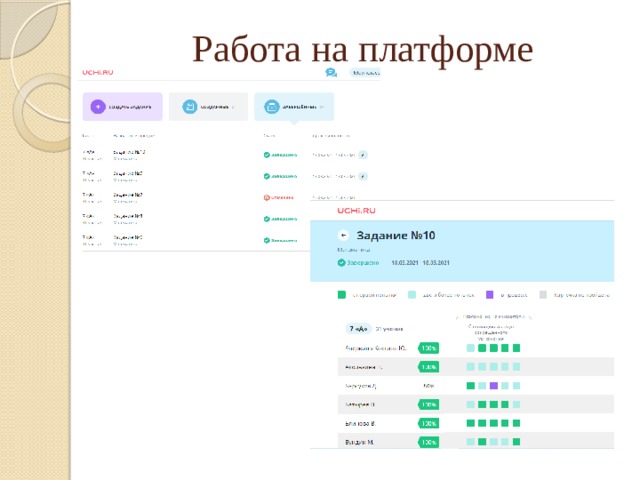Click purple result square in student table

pyautogui.click(x=493, y=386)
